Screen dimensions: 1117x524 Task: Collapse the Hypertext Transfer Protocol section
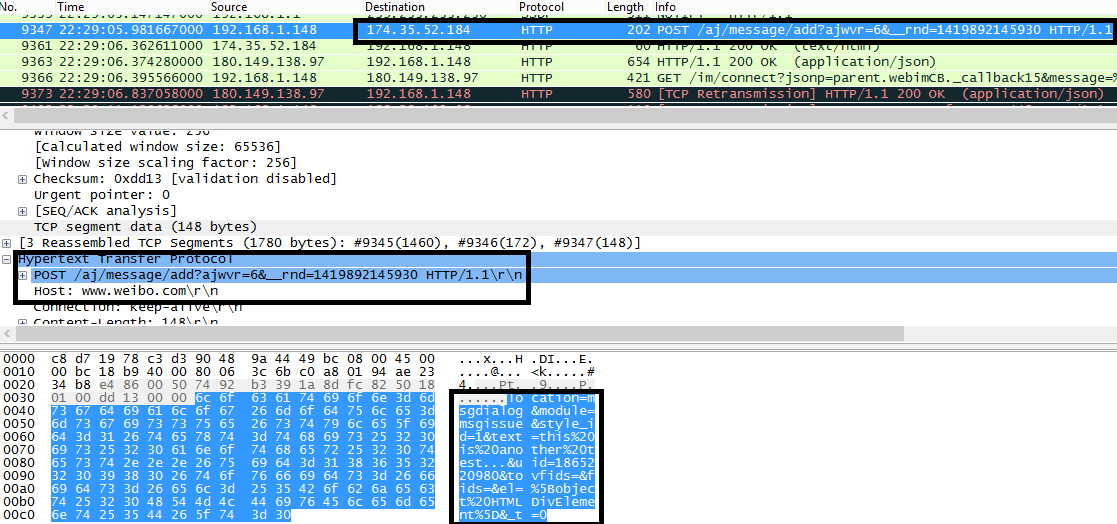tap(8, 259)
